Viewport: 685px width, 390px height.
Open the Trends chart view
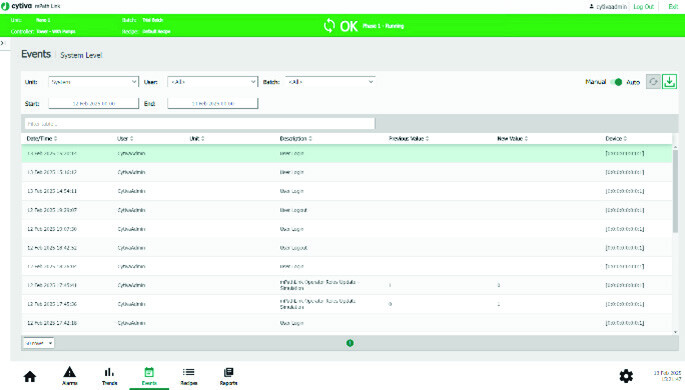[109, 376]
